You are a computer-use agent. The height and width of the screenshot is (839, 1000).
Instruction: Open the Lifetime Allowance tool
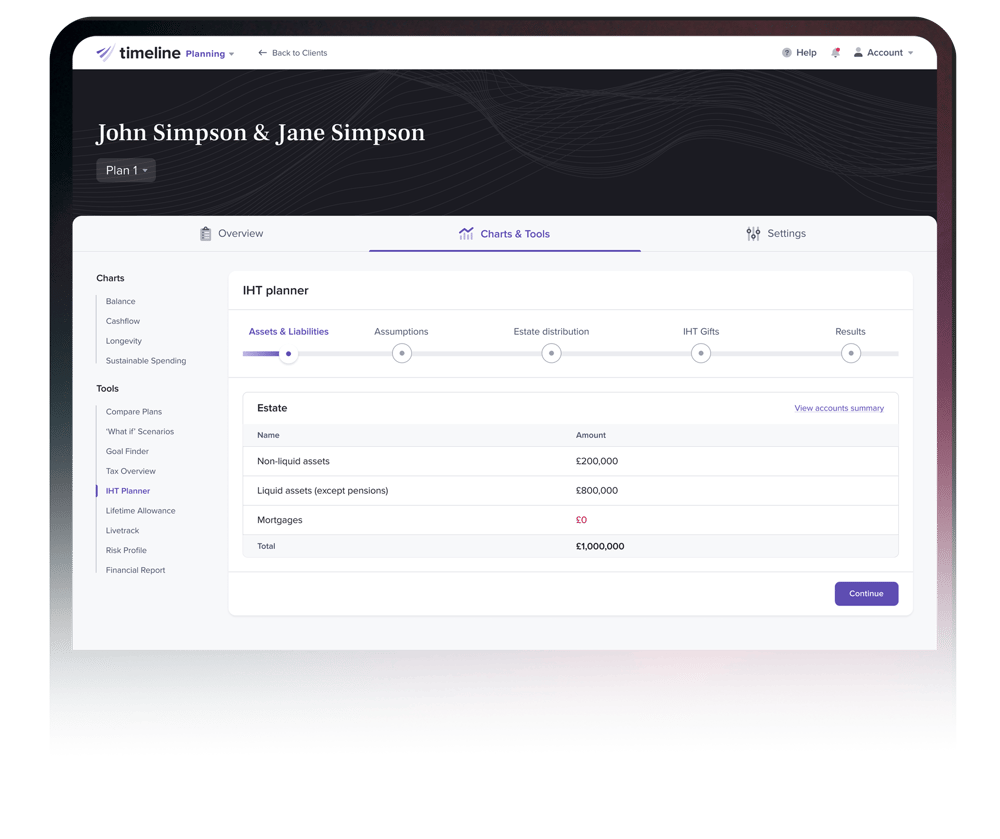[140, 510]
